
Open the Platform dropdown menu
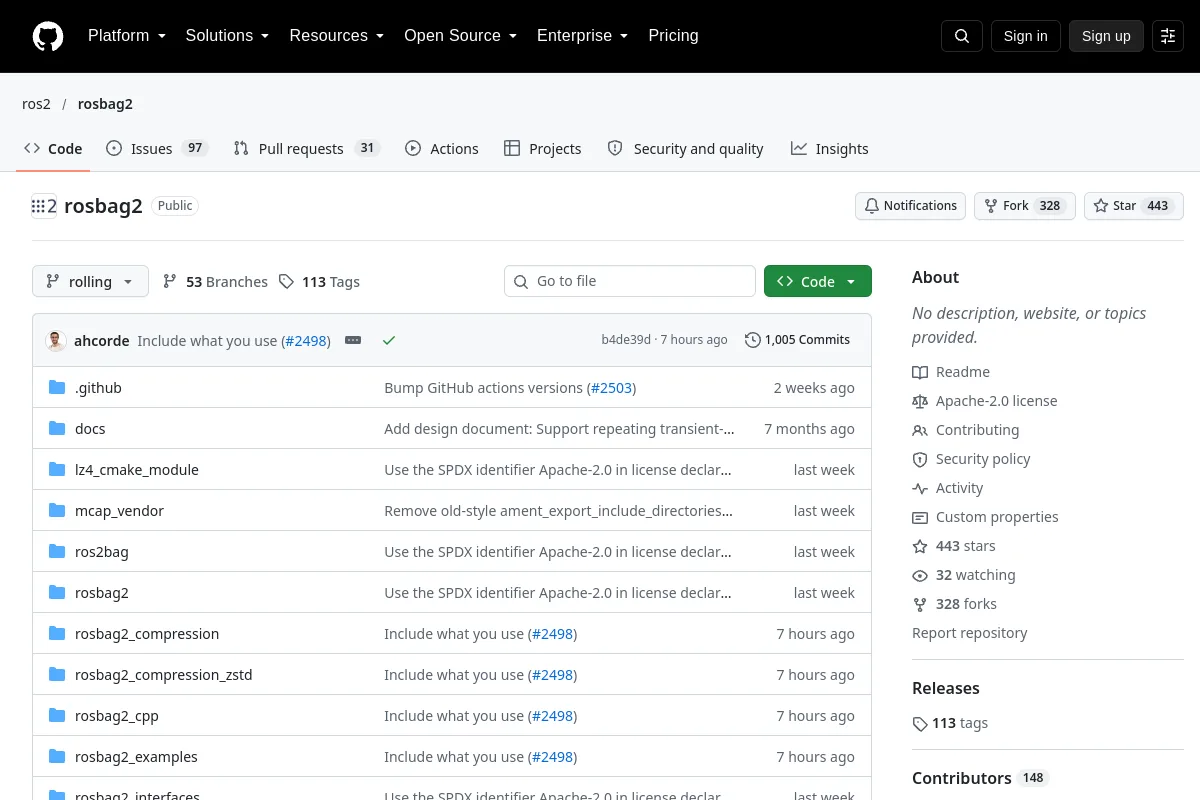pos(127,36)
